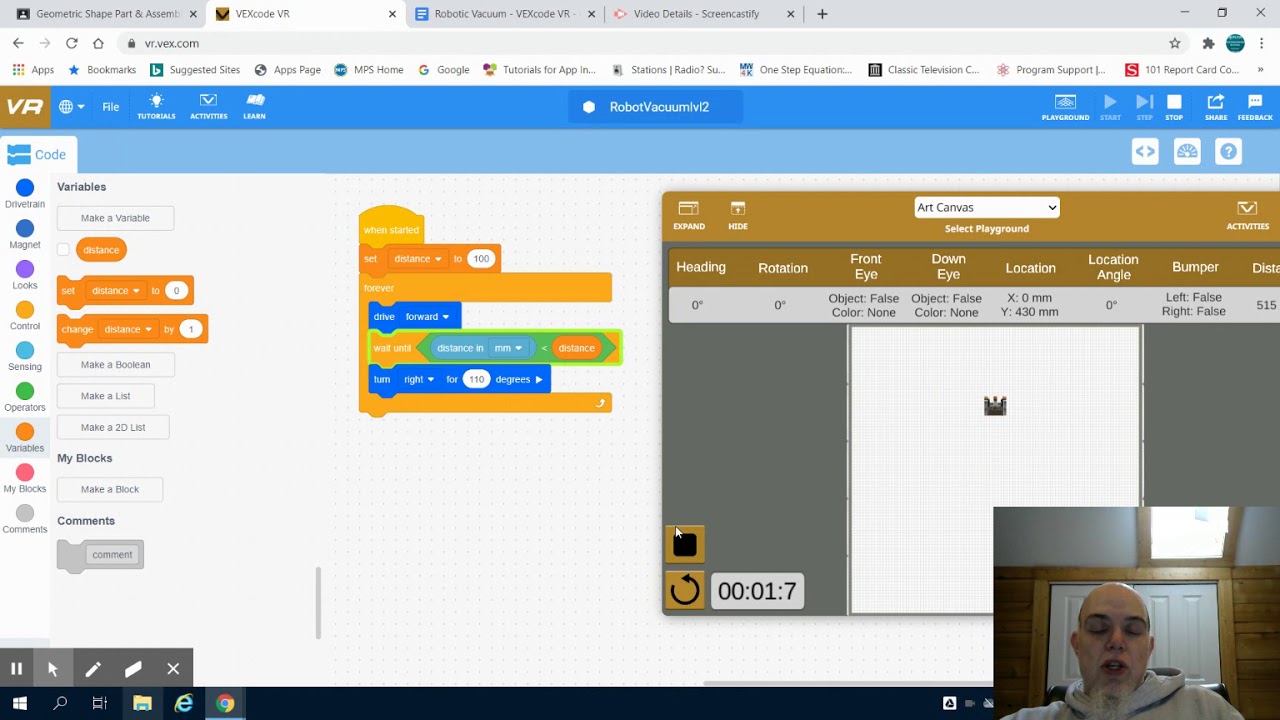The image size is (1280, 720).
Task: Open the Feedback icon
Action: 1255,107
